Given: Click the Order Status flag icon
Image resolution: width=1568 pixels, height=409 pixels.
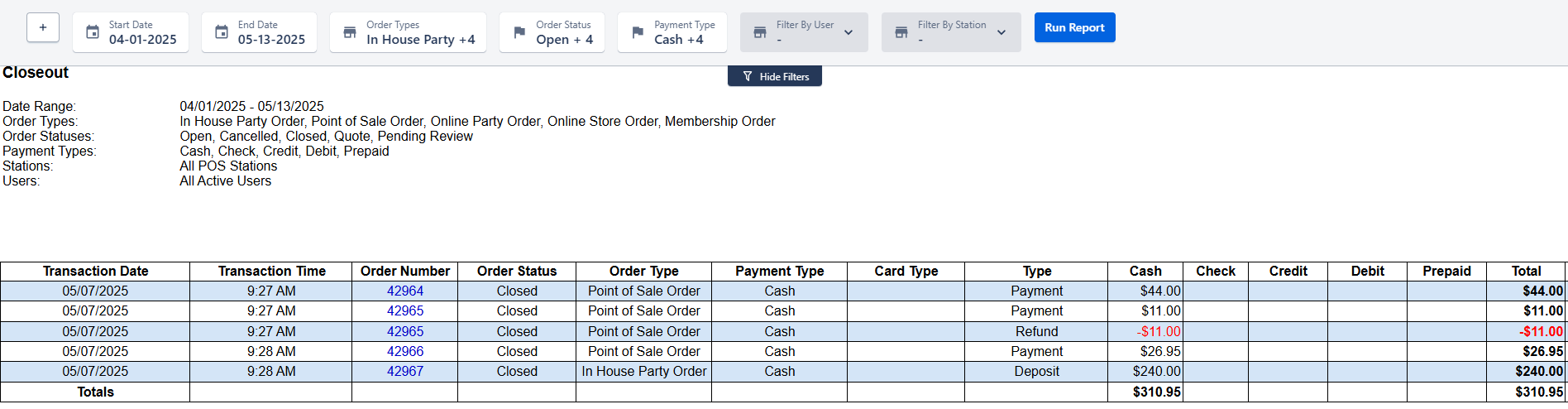Looking at the screenshot, I should click(x=519, y=32).
